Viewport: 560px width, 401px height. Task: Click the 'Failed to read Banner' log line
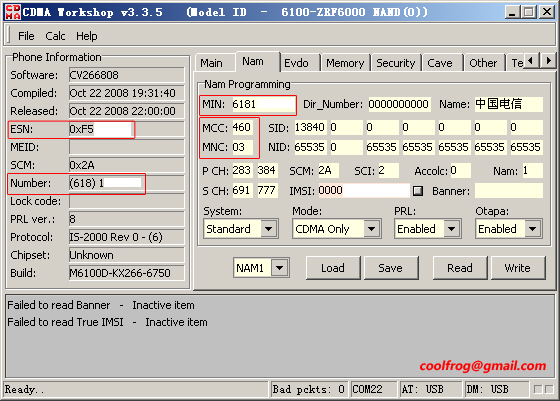coord(101,305)
